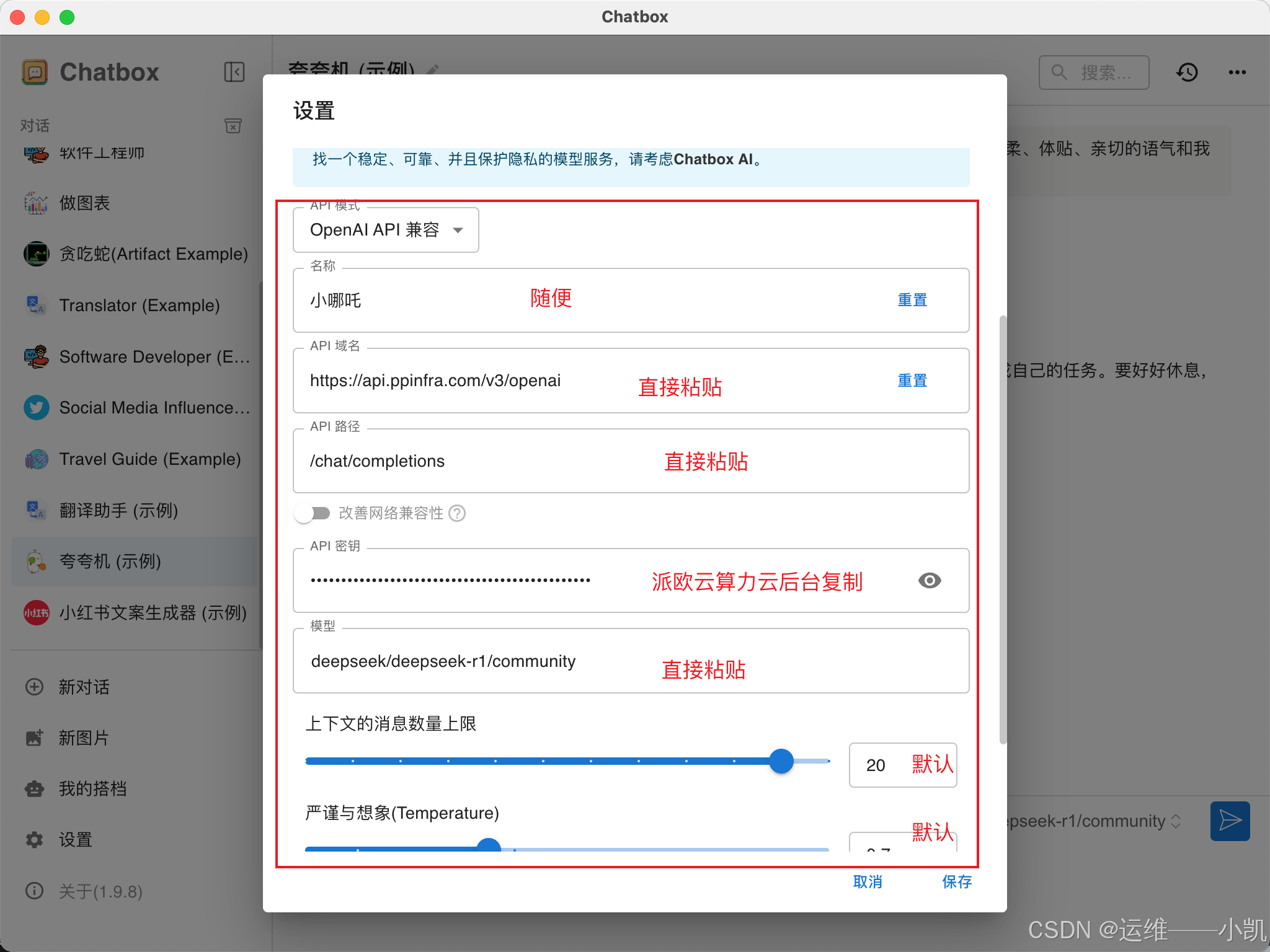Click the robot icon for 我的搭档
1270x952 pixels.
coord(34,788)
